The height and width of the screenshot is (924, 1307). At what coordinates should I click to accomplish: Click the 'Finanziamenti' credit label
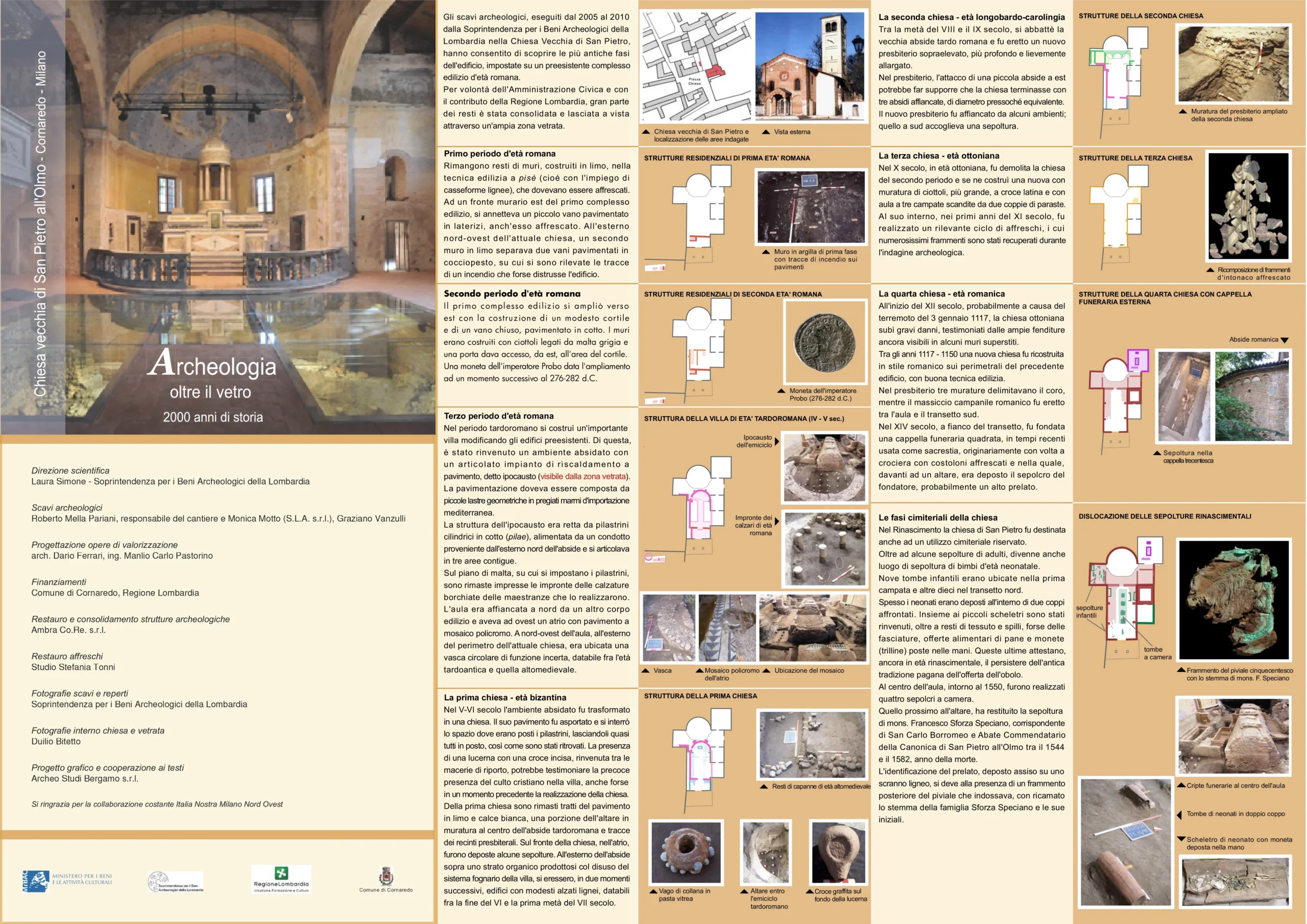59,582
